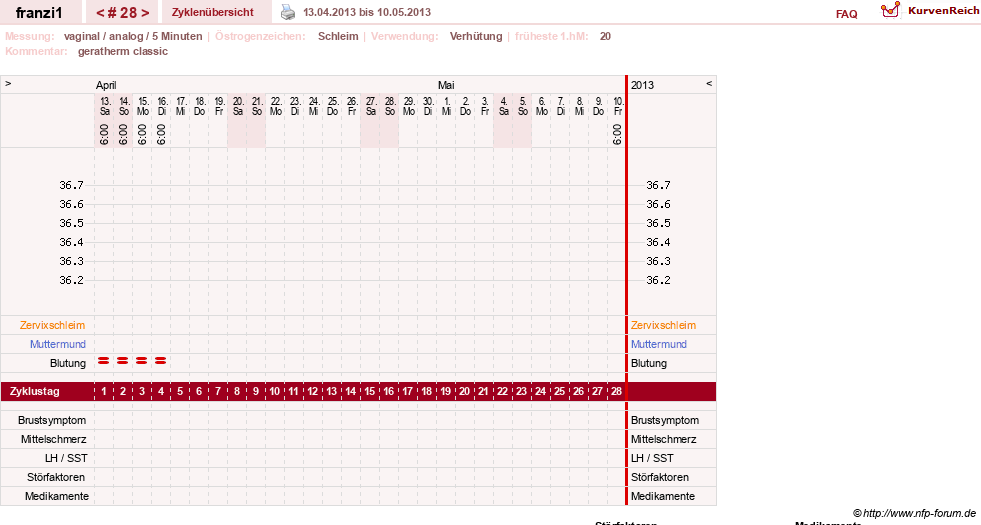Go to next cycle with the > arrow
This screenshot has width=981, height=525.
tap(145, 13)
